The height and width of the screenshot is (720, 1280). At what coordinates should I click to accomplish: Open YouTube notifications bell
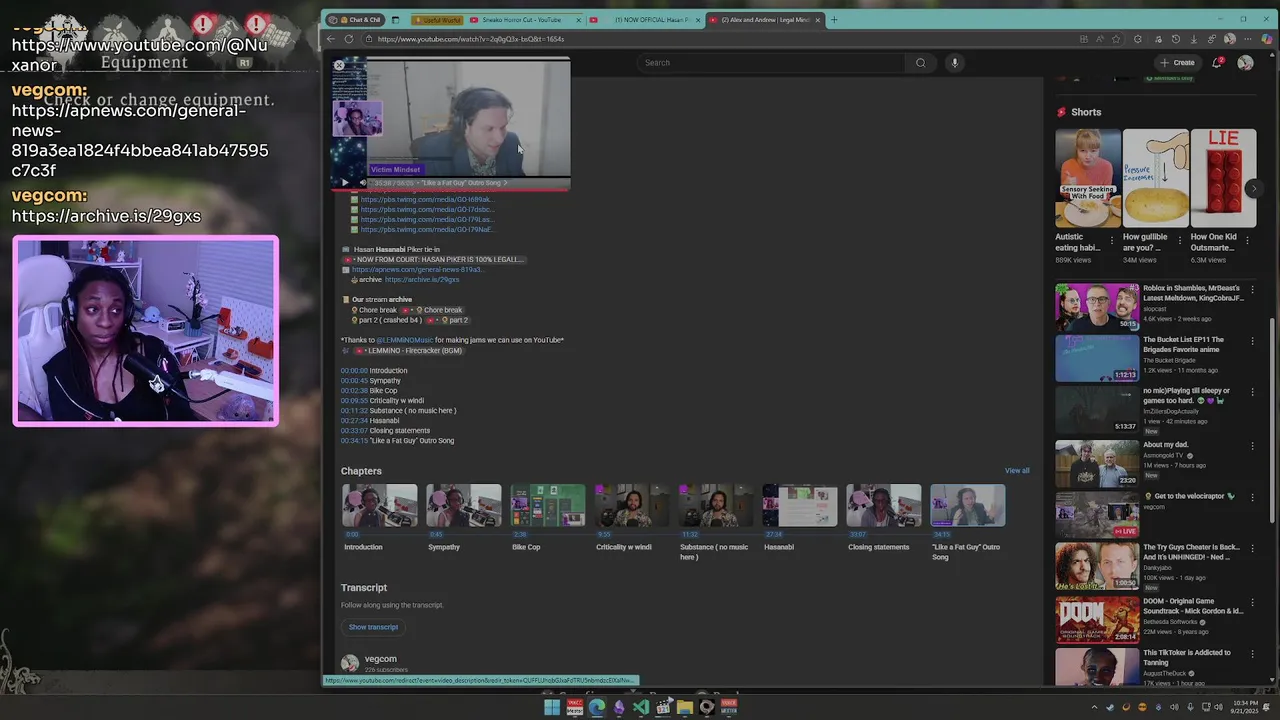coord(1217,63)
